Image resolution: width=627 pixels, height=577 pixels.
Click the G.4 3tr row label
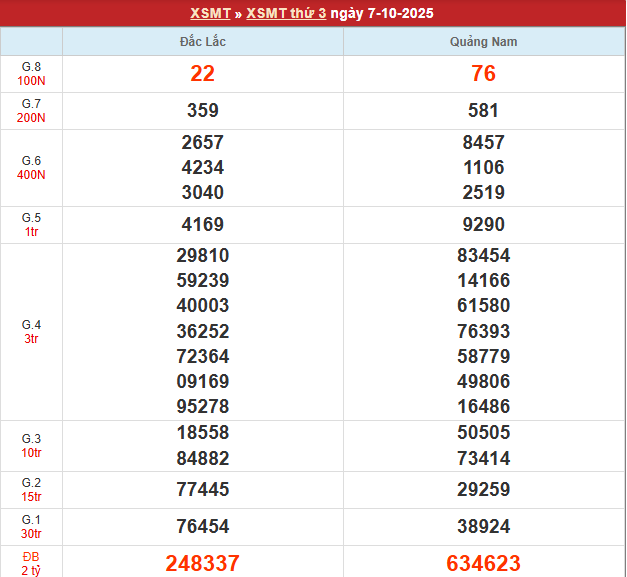pyautogui.click(x=32, y=331)
